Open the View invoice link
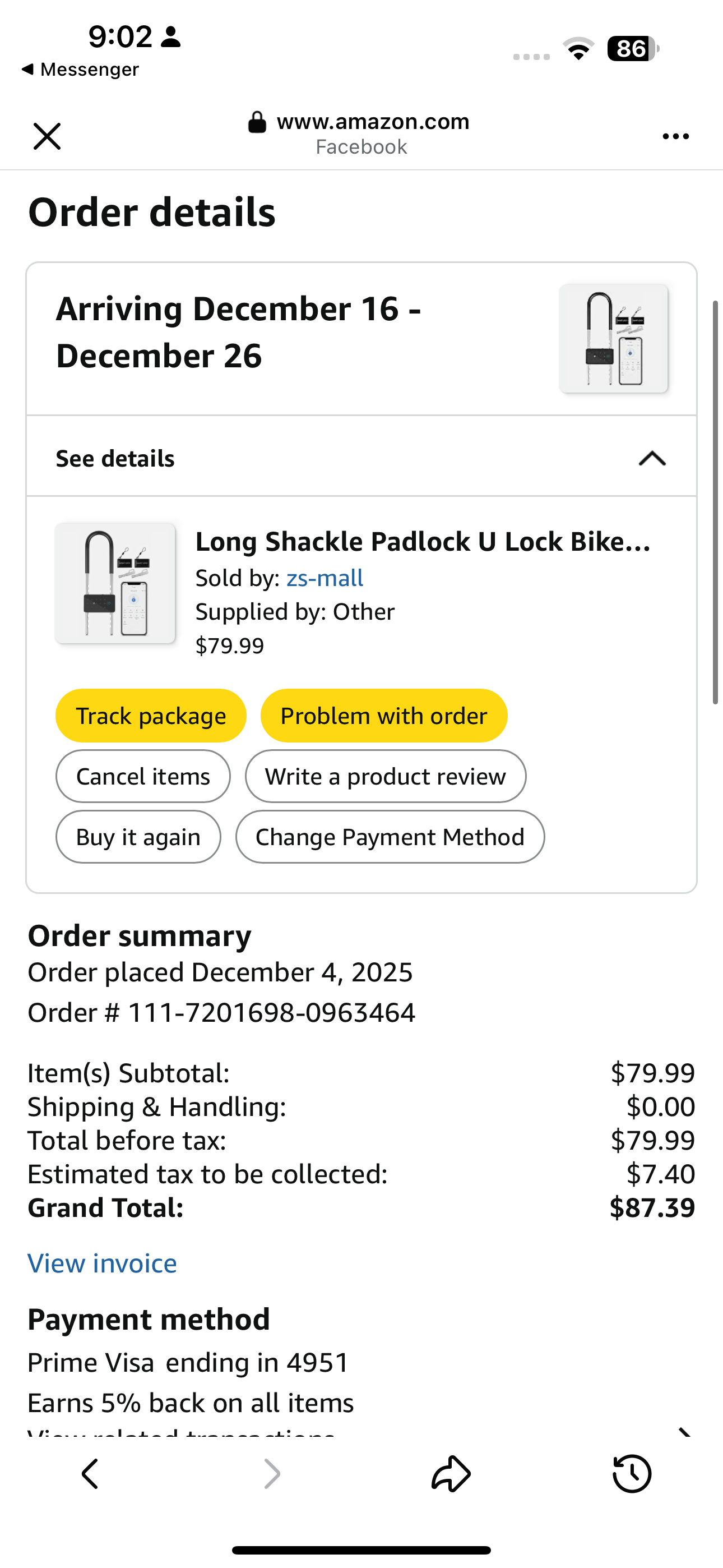Image resolution: width=723 pixels, height=1568 pixels. (102, 1263)
